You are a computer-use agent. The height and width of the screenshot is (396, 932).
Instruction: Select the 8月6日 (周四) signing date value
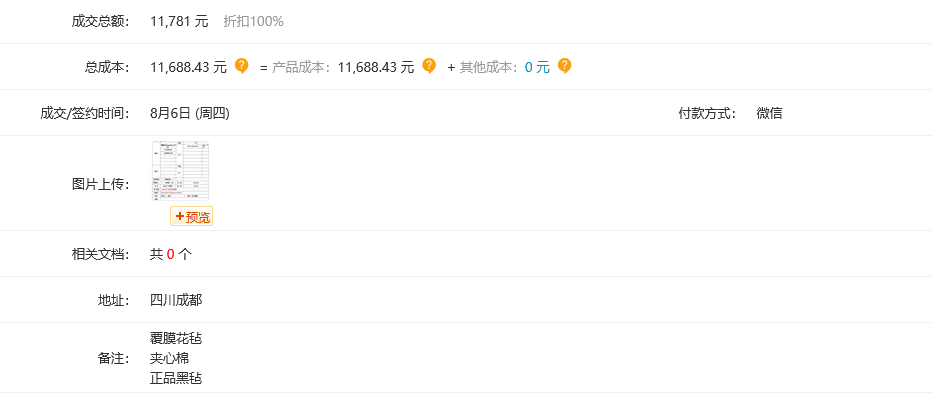[190, 114]
